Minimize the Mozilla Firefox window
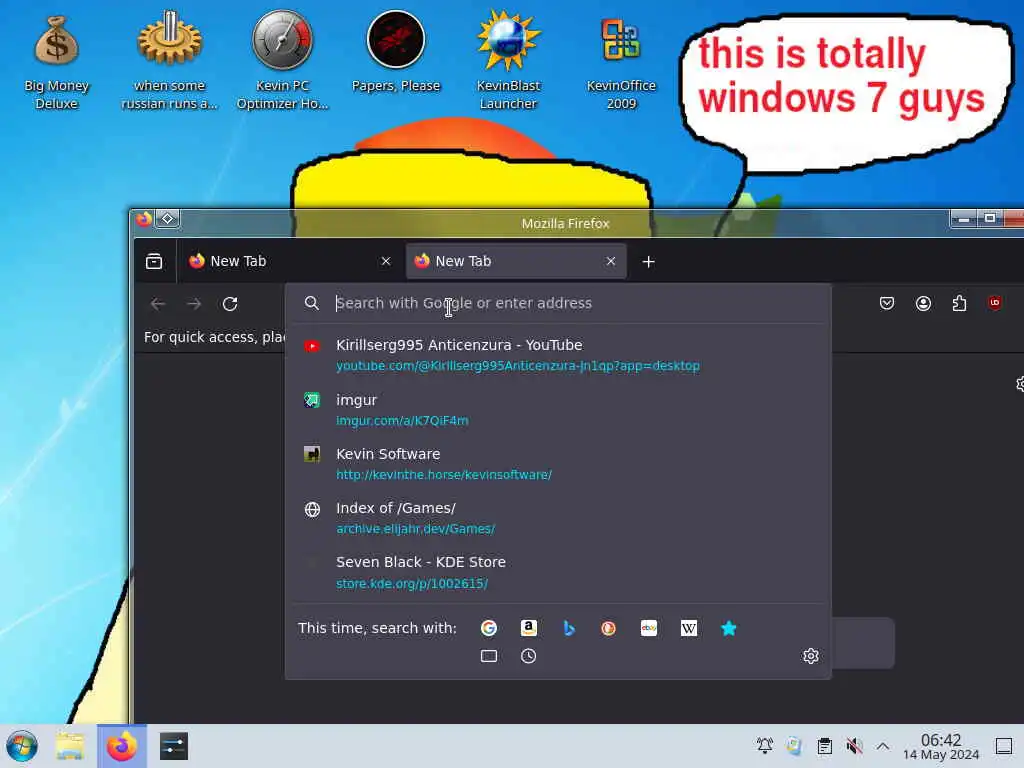 coord(963,219)
